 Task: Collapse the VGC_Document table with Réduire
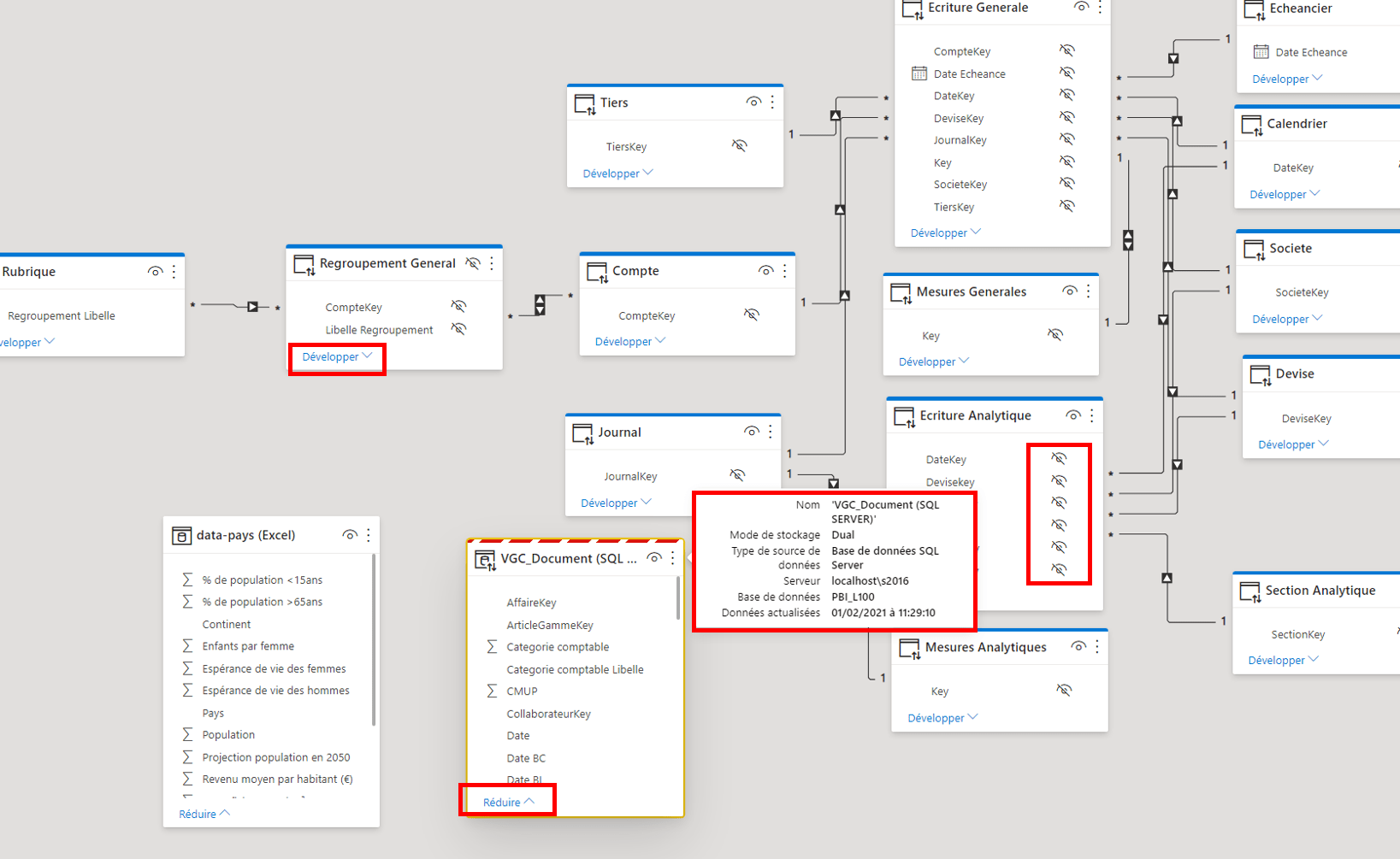pos(508,802)
